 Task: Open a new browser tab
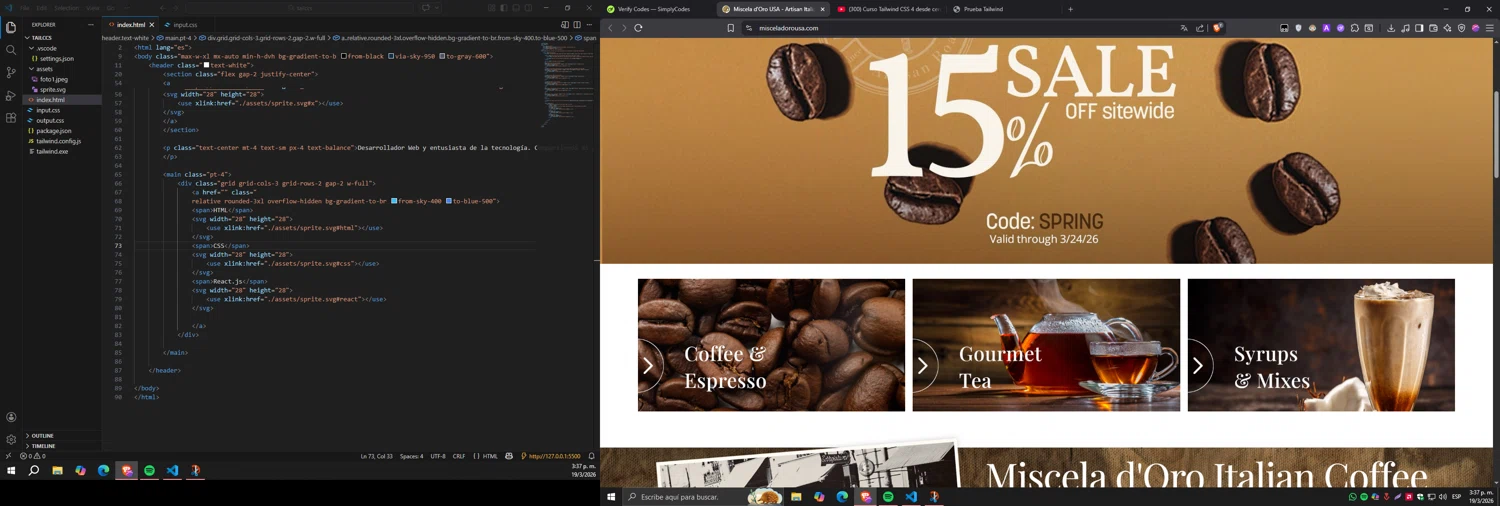pos(1070,9)
